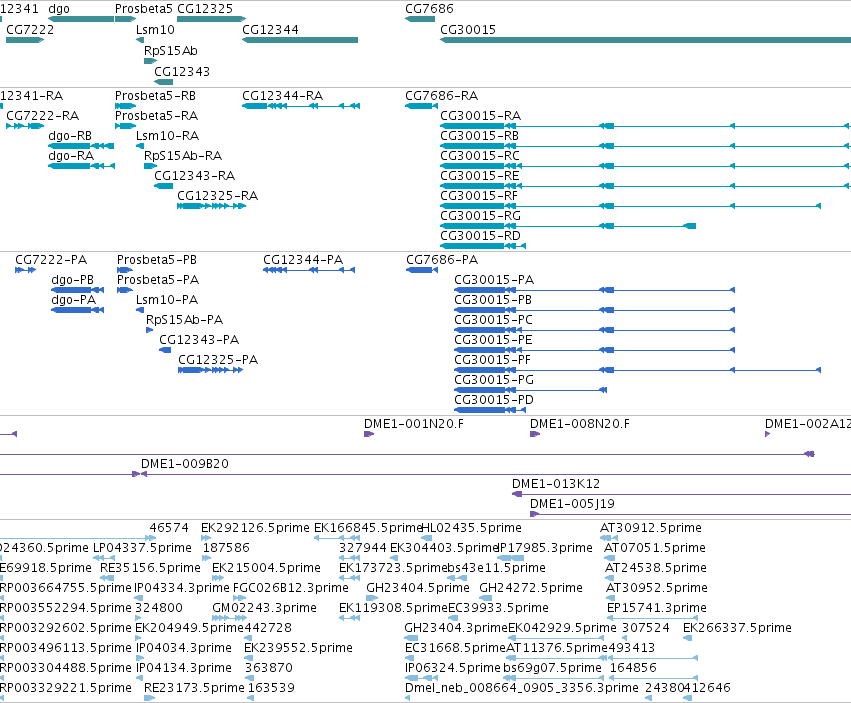Image resolution: width=851 pixels, height=703 pixels.
Task: Select the CG30015 gene label
Action: [x=468, y=29]
